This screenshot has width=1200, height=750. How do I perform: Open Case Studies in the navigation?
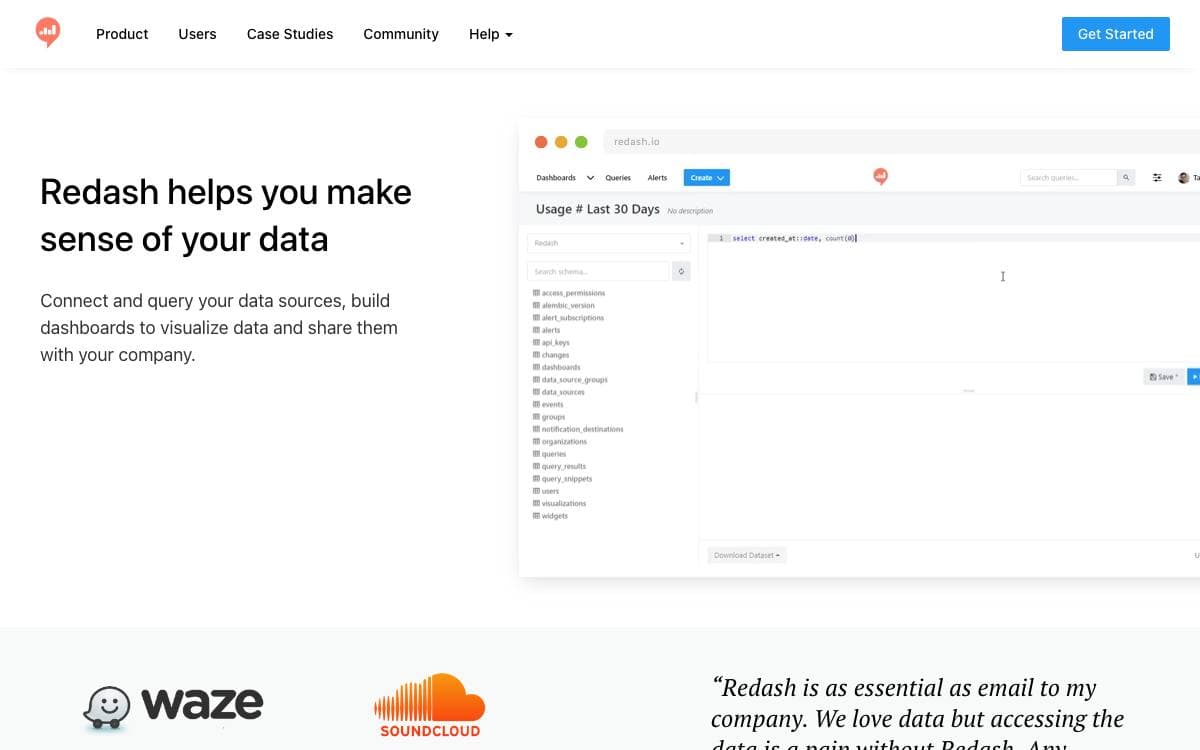290,34
